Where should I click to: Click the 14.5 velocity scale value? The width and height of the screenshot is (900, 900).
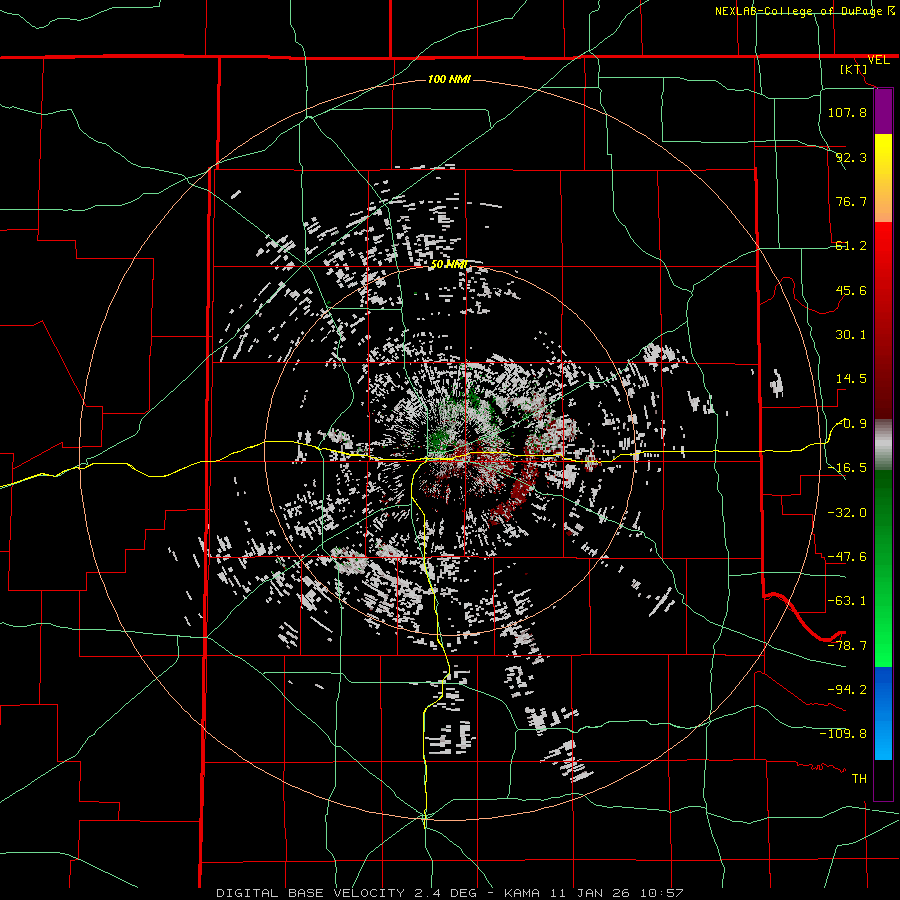(851, 379)
